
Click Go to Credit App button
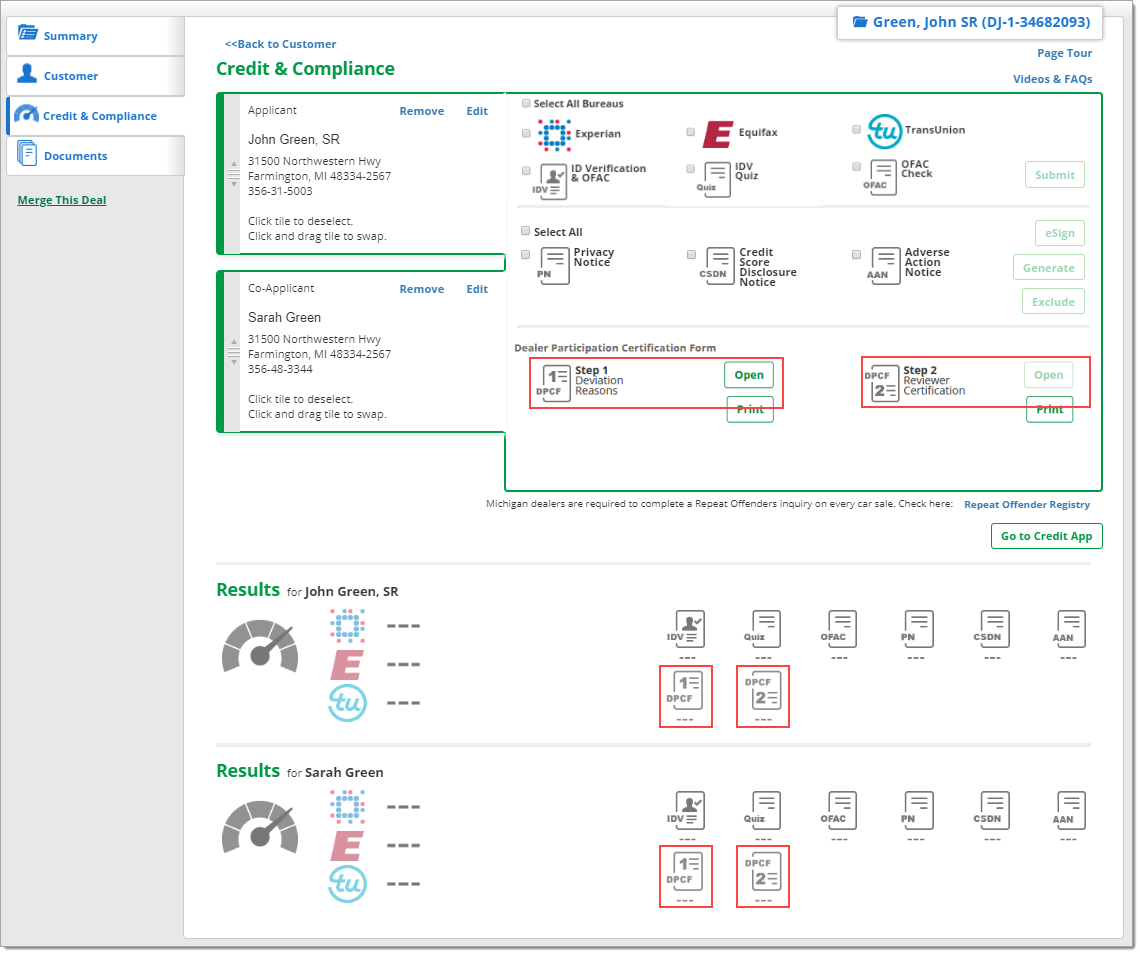point(1046,536)
